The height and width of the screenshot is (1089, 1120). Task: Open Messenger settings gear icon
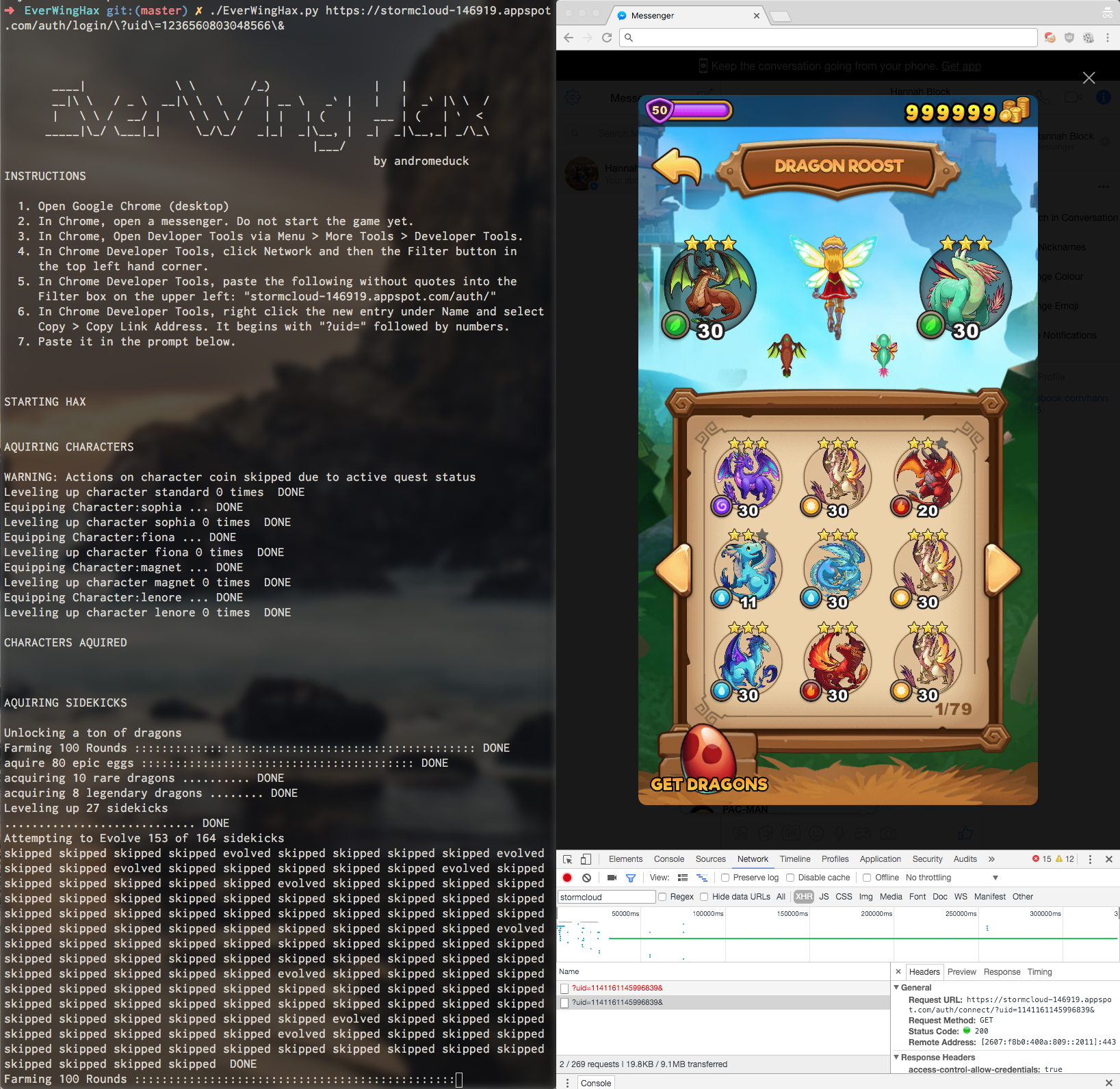coord(573,97)
